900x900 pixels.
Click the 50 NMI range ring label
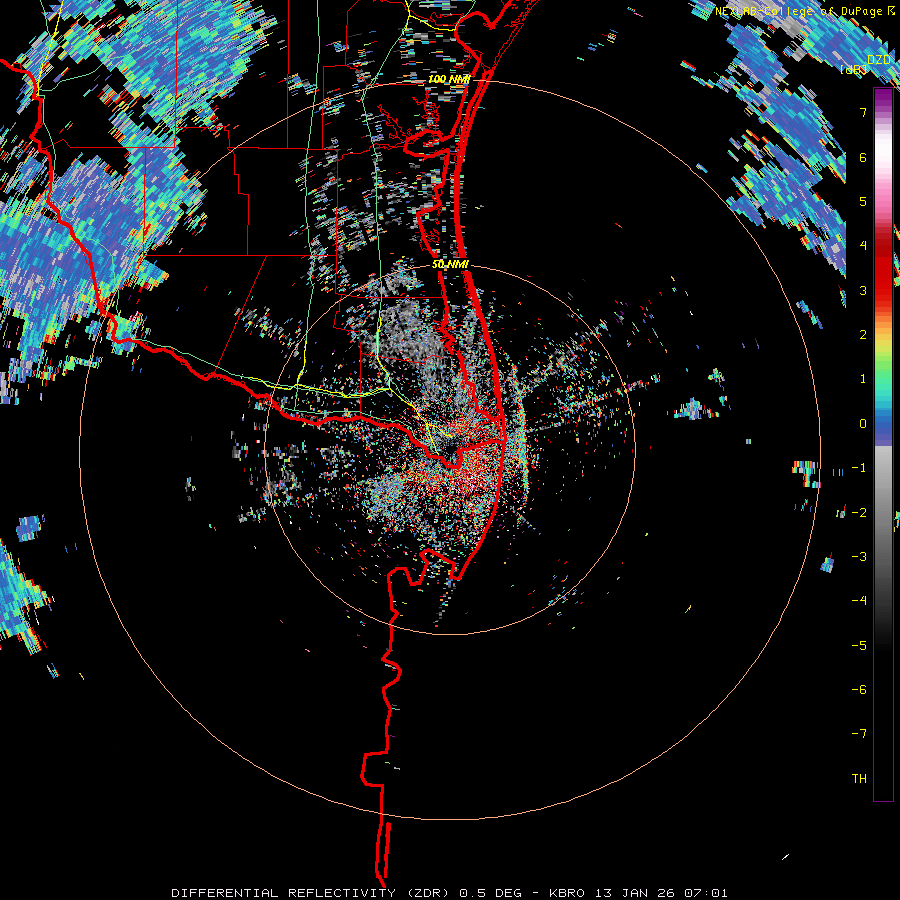coord(451,265)
